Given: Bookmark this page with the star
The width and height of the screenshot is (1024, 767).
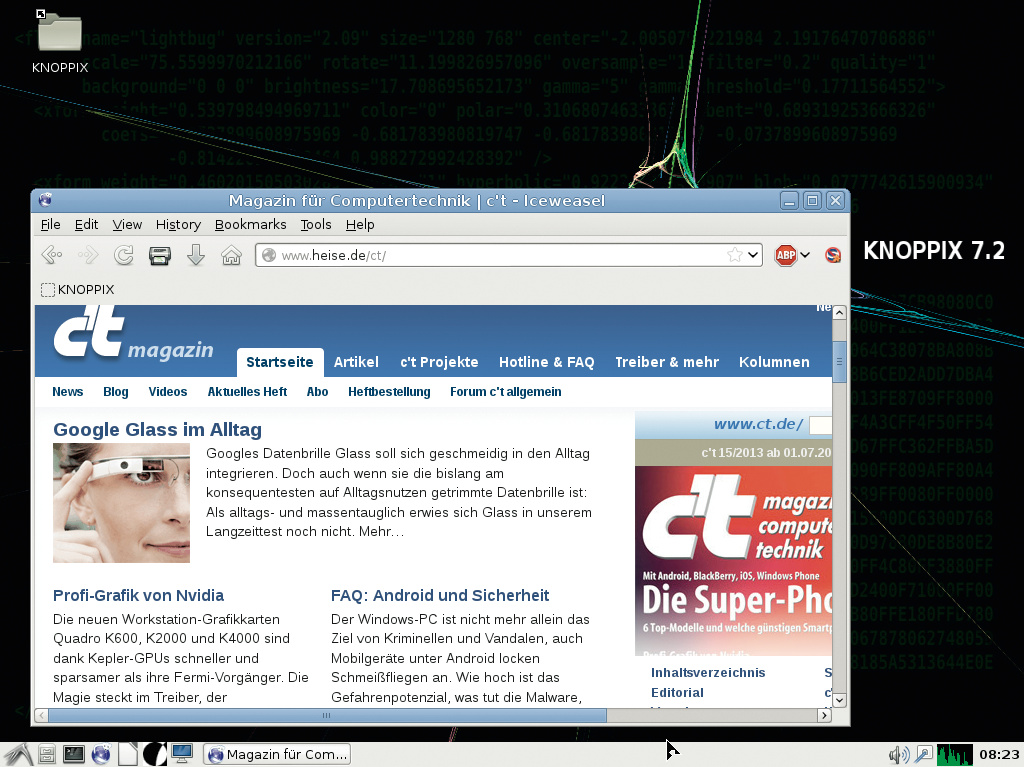Looking at the screenshot, I should click(735, 255).
